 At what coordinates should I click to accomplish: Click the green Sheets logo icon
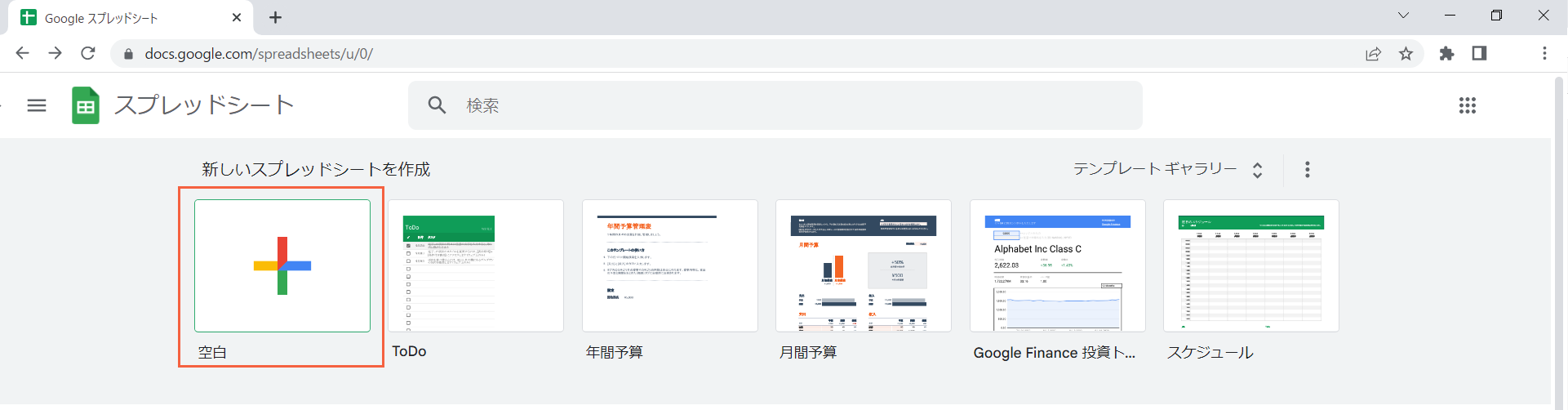coord(86,105)
